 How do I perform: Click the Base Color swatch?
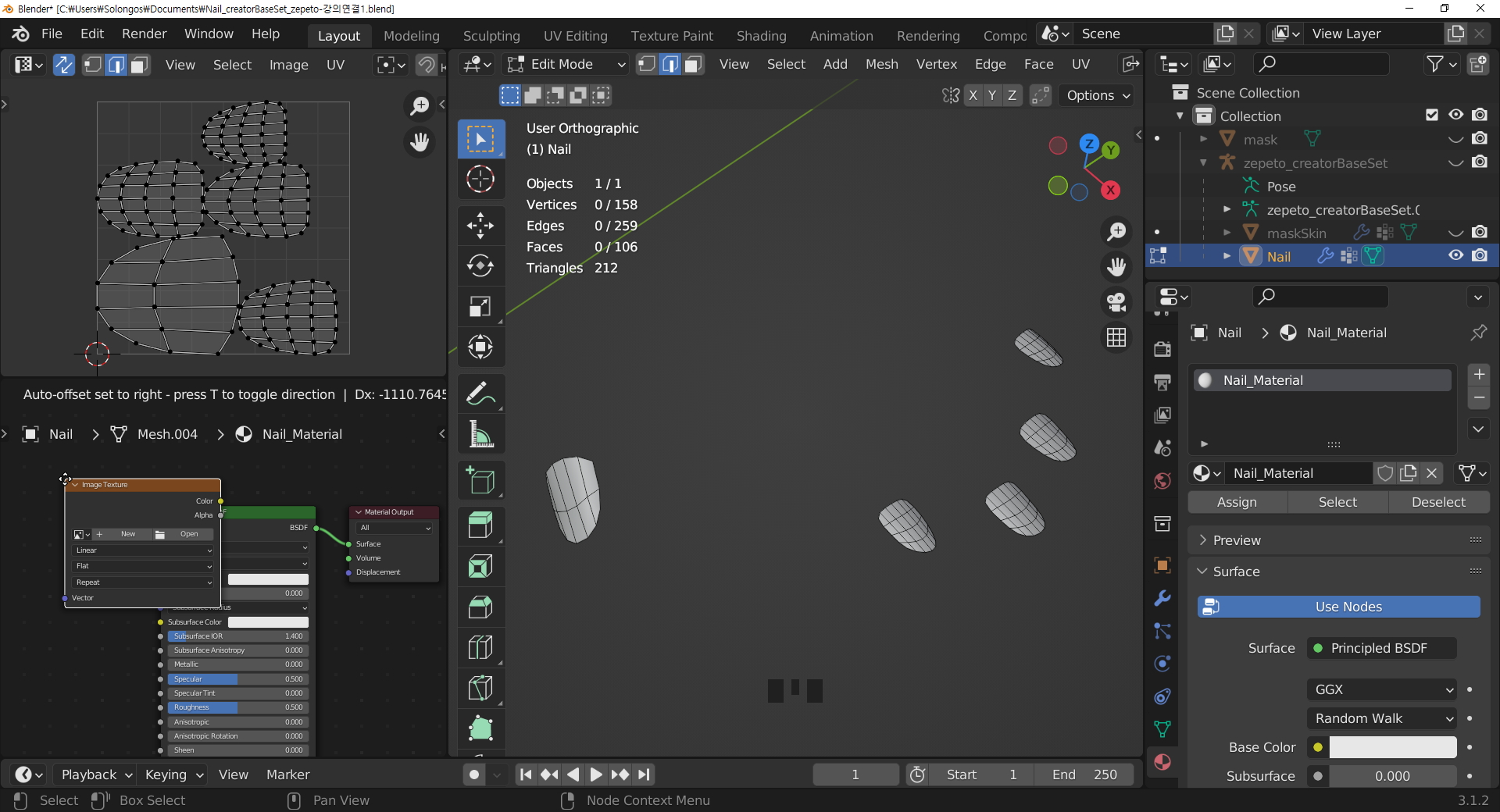[1393, 747]
